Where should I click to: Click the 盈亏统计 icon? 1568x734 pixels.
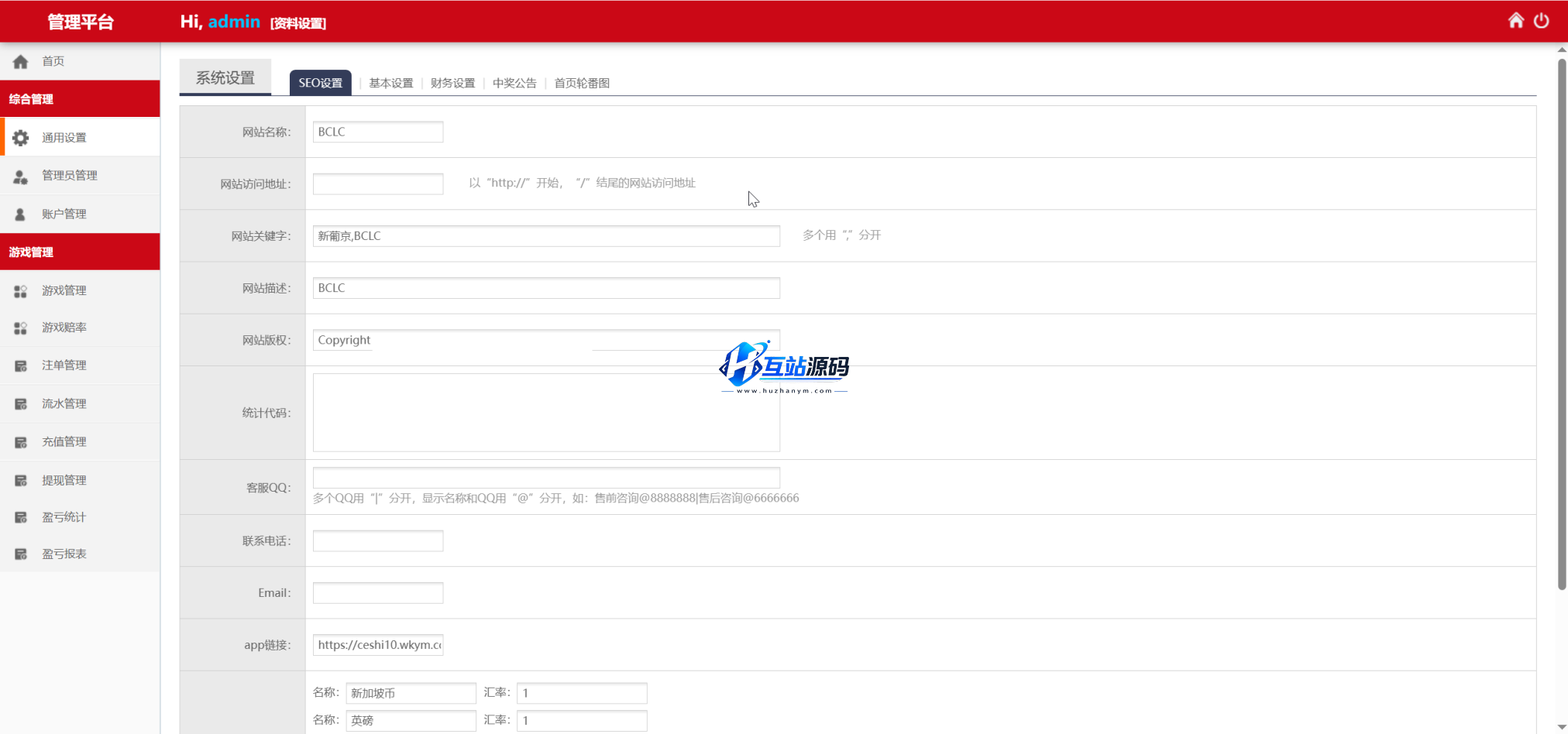20,517
